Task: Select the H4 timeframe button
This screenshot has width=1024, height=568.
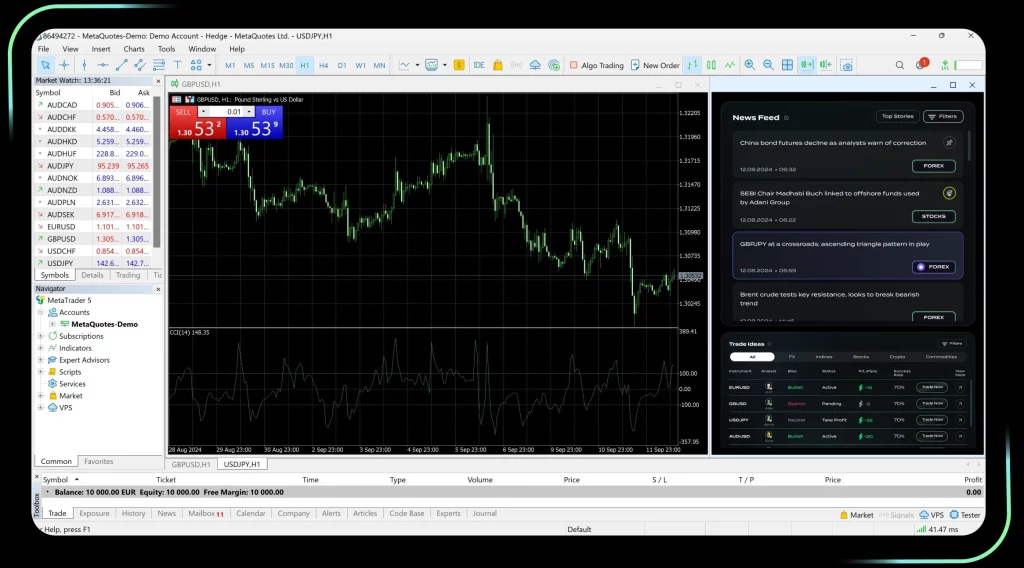Action: coord(323,65)
